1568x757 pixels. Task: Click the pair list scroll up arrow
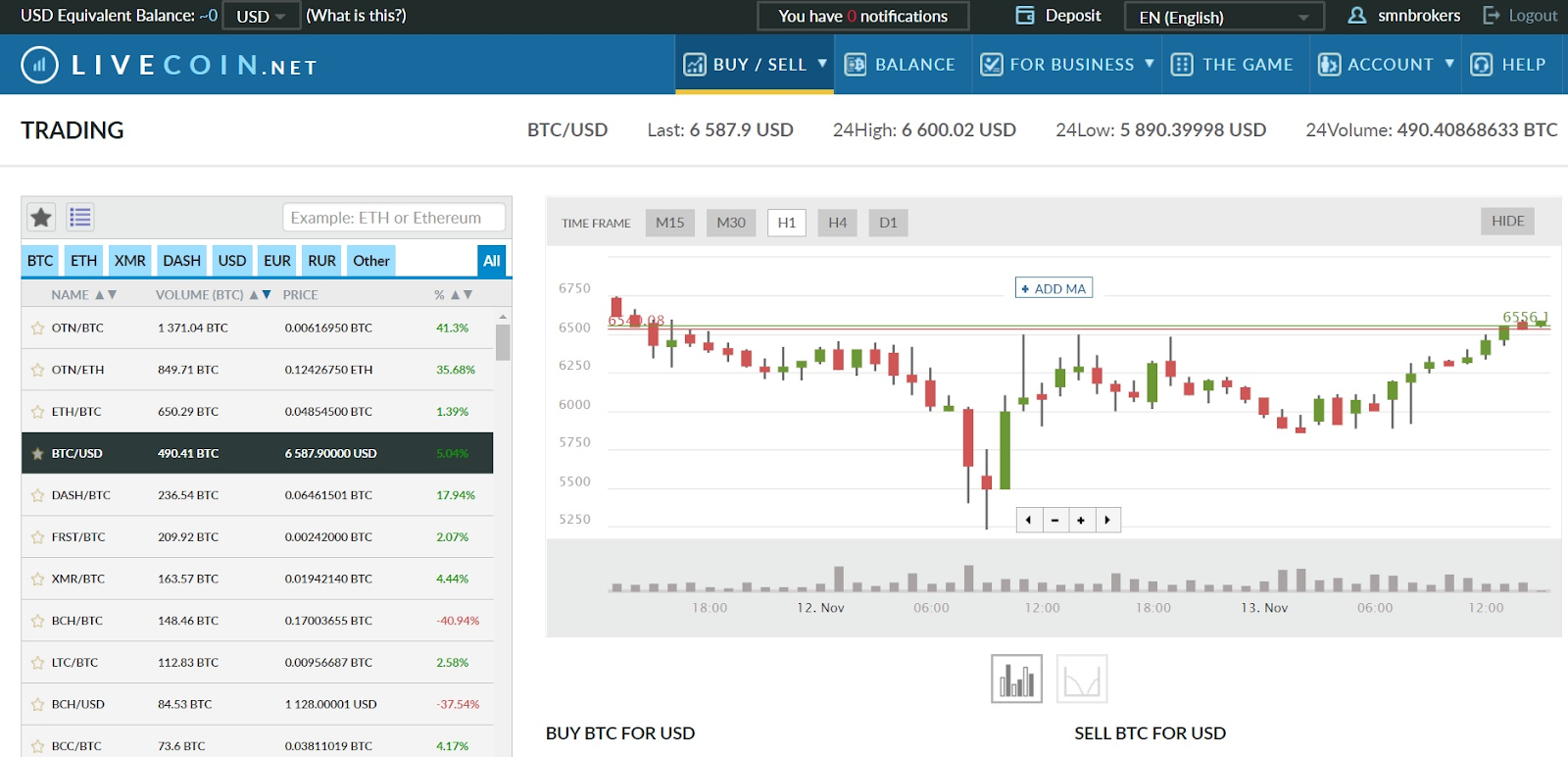(x=503, y=318)
